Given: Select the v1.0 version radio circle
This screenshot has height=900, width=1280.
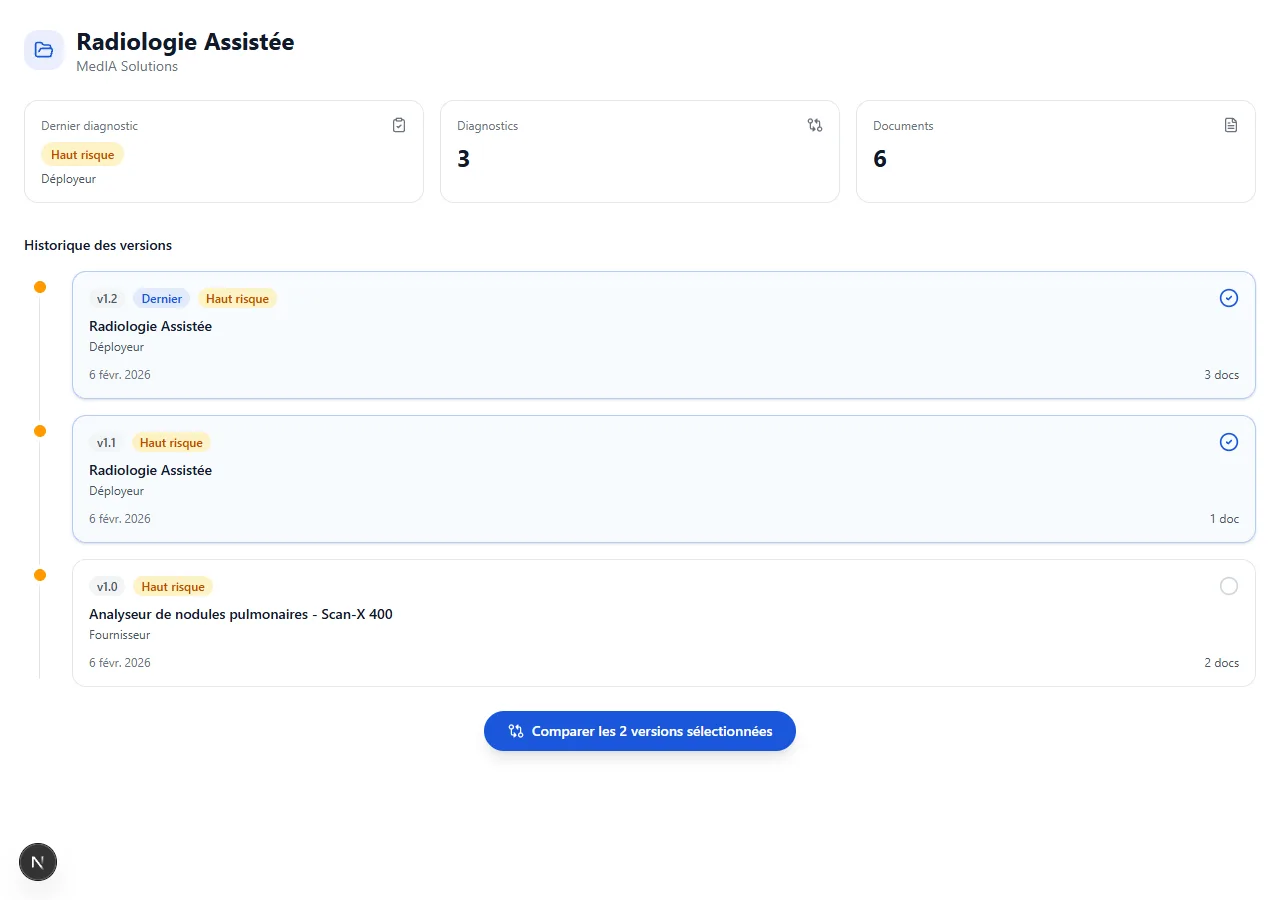Looking at the screenshot, I should pyautogui.click(x=1229, y=586).
